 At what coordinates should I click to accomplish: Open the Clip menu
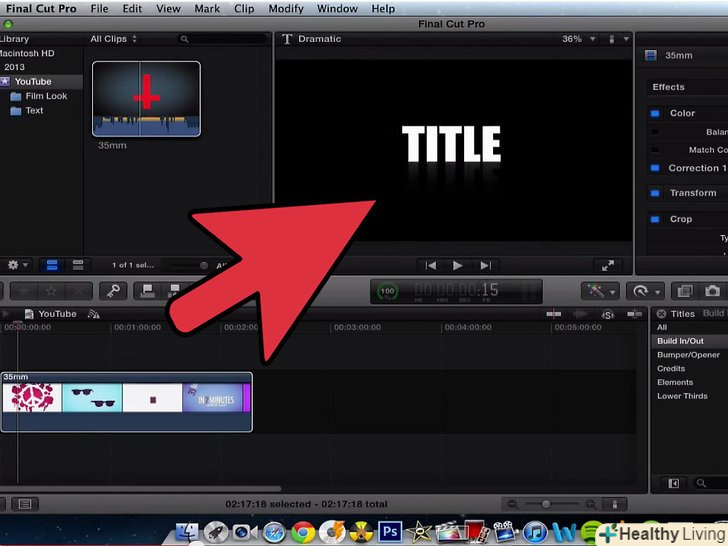(x=244, y=8)
